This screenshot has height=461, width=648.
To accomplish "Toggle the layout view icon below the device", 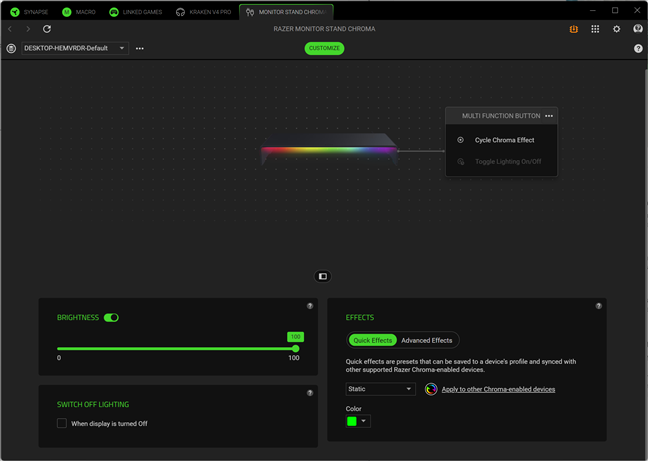I will point(323,276).
